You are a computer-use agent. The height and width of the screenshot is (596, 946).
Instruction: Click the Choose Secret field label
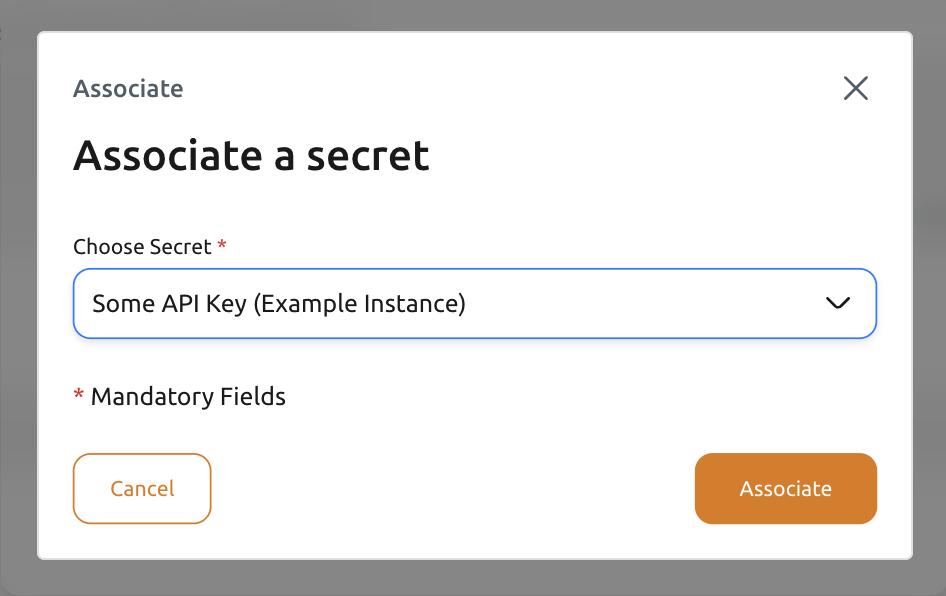[x=142, y=246]
